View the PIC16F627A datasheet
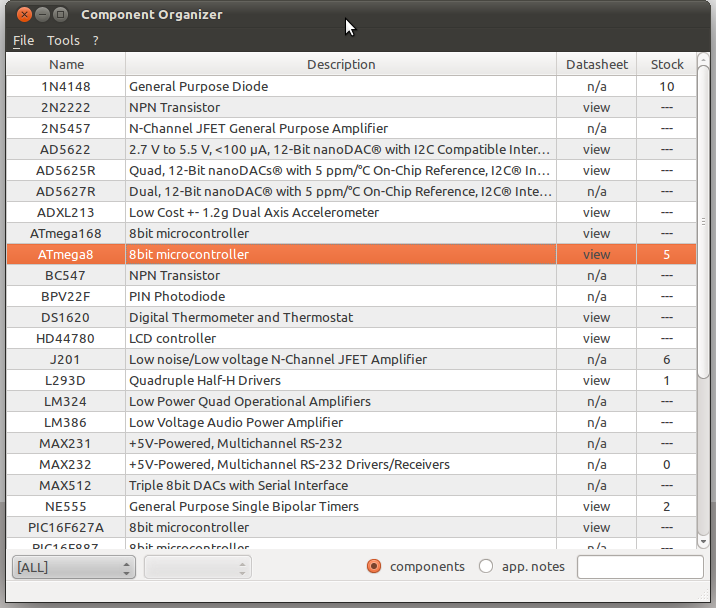Image resolution: width=716 pixels, height=608 pixels. pos(596,528)
